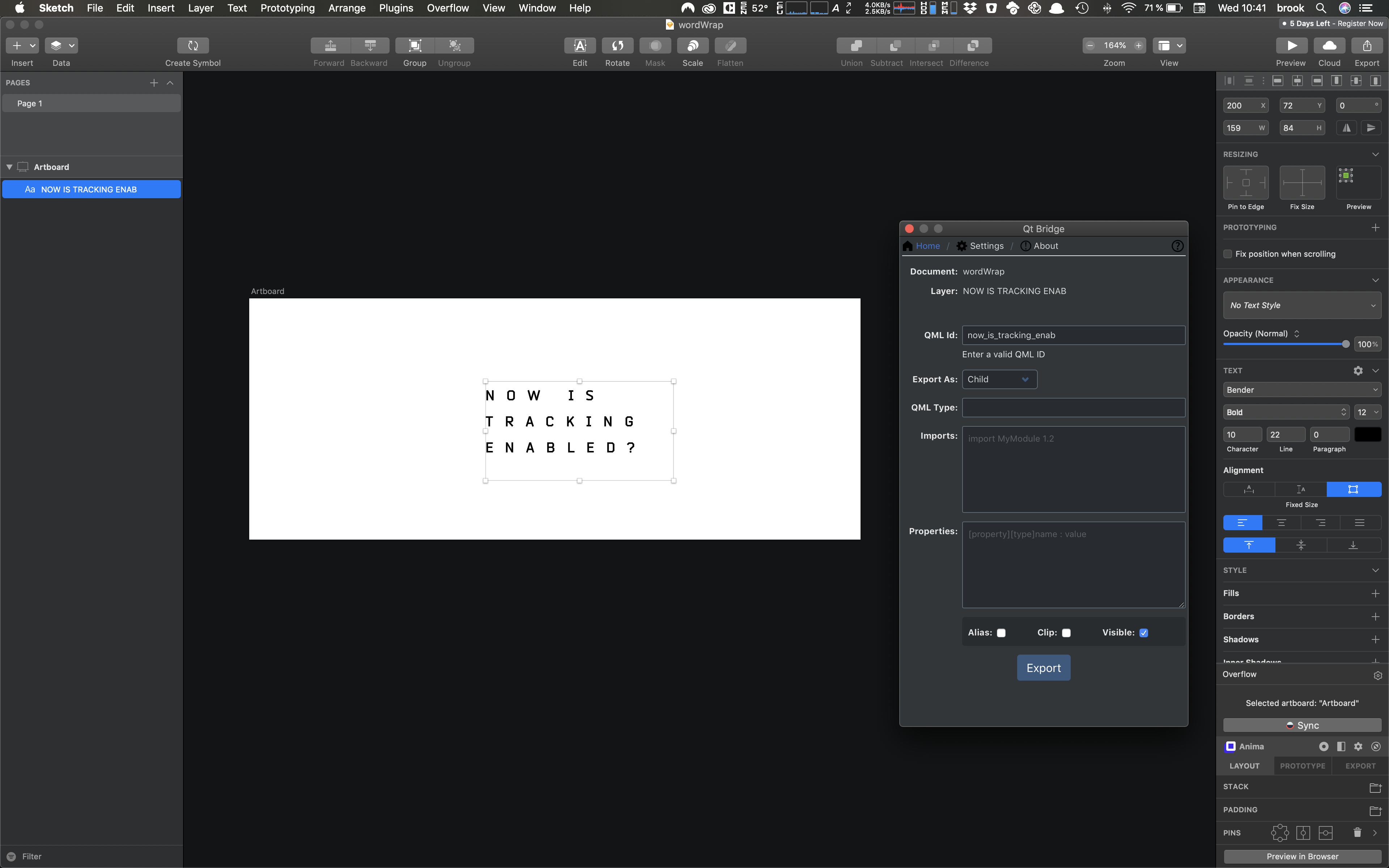Click the Scale tool icon
The height and width of the screenshot is (868, 1389).
(x=692, y=45)
